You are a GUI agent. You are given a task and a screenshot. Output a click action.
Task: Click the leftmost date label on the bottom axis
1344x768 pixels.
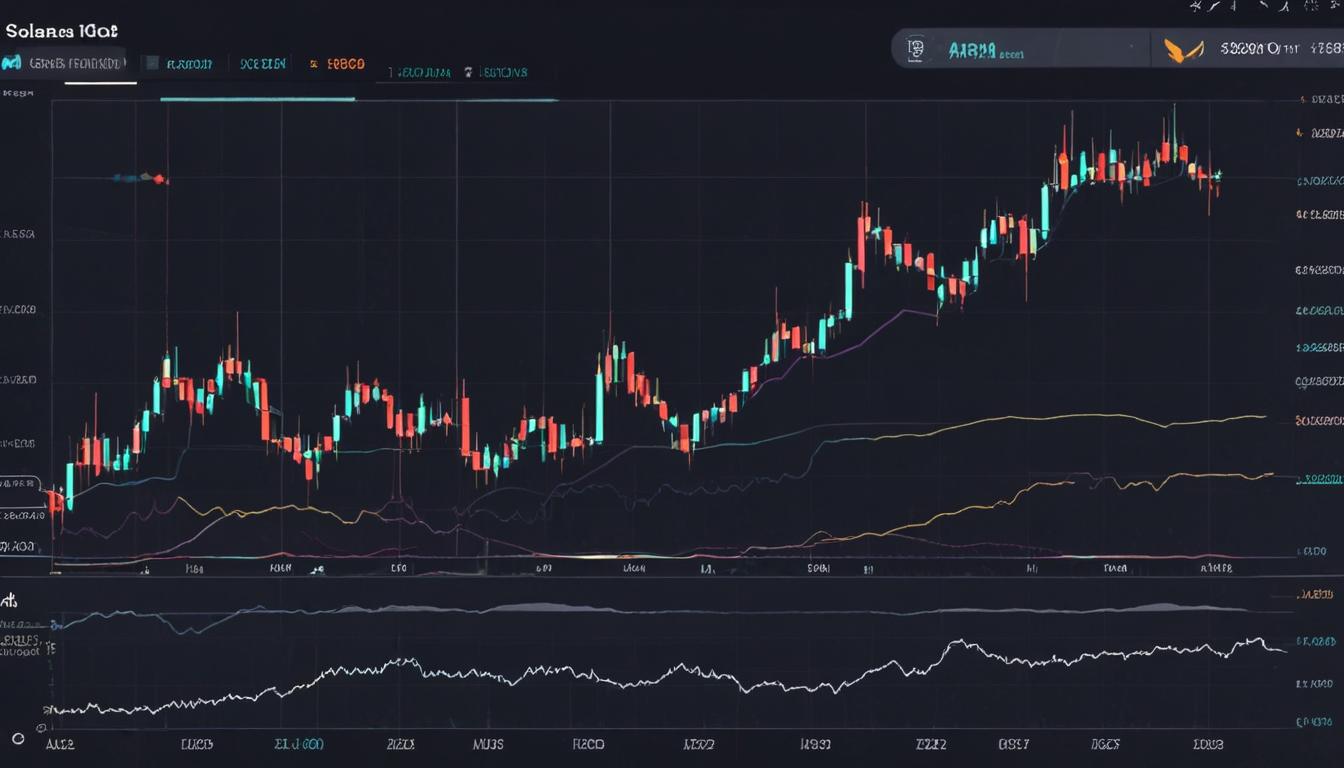point(62,744)
